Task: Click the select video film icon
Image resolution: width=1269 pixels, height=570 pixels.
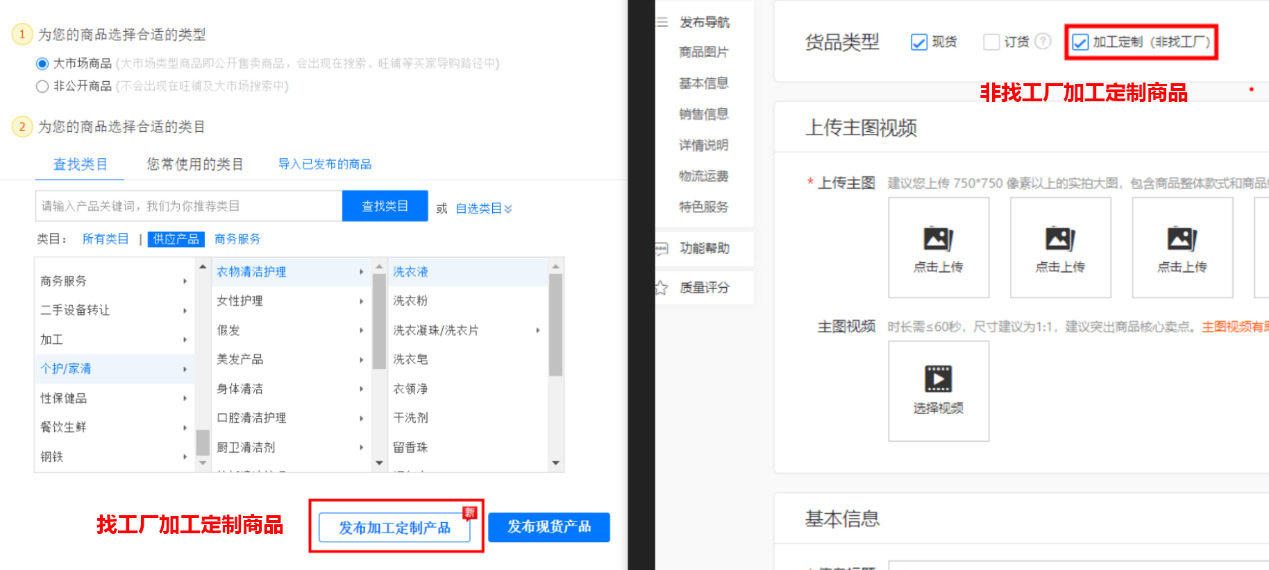Action: tap(938, 379)
